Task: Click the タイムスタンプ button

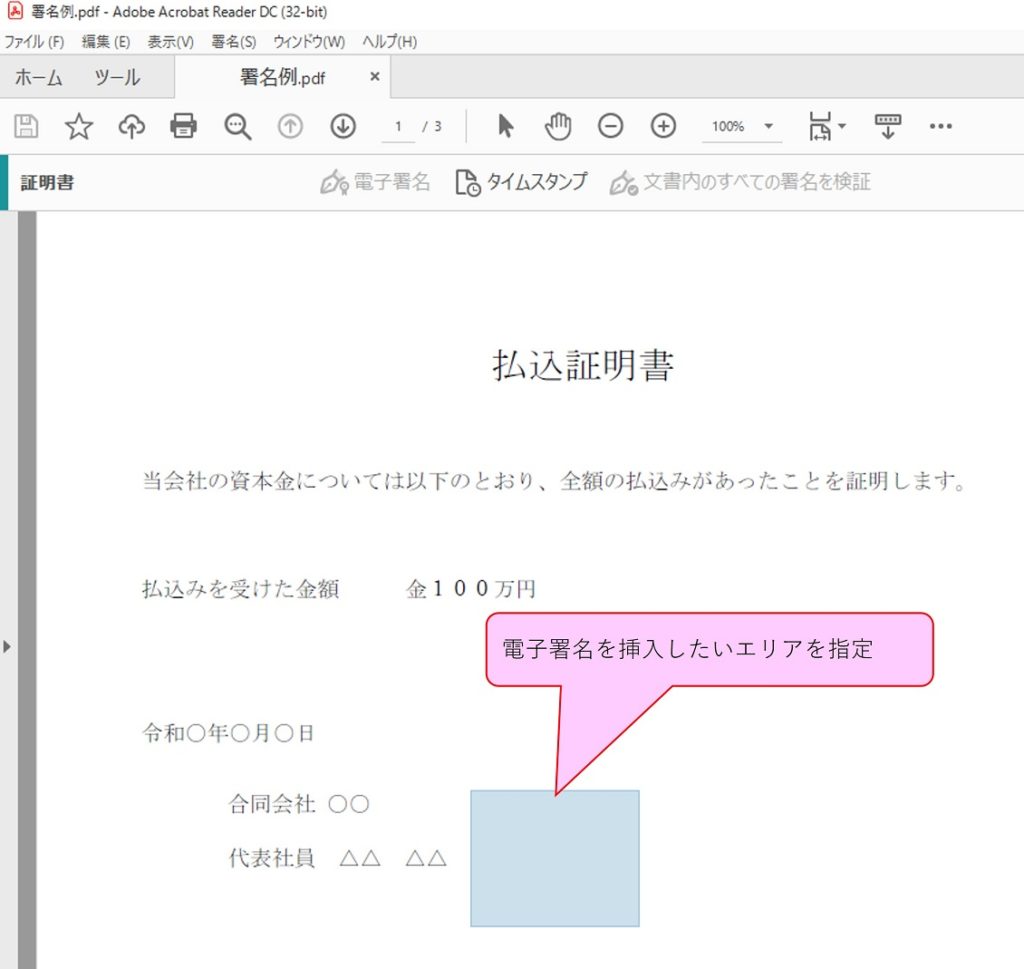Action: point(521,182)
